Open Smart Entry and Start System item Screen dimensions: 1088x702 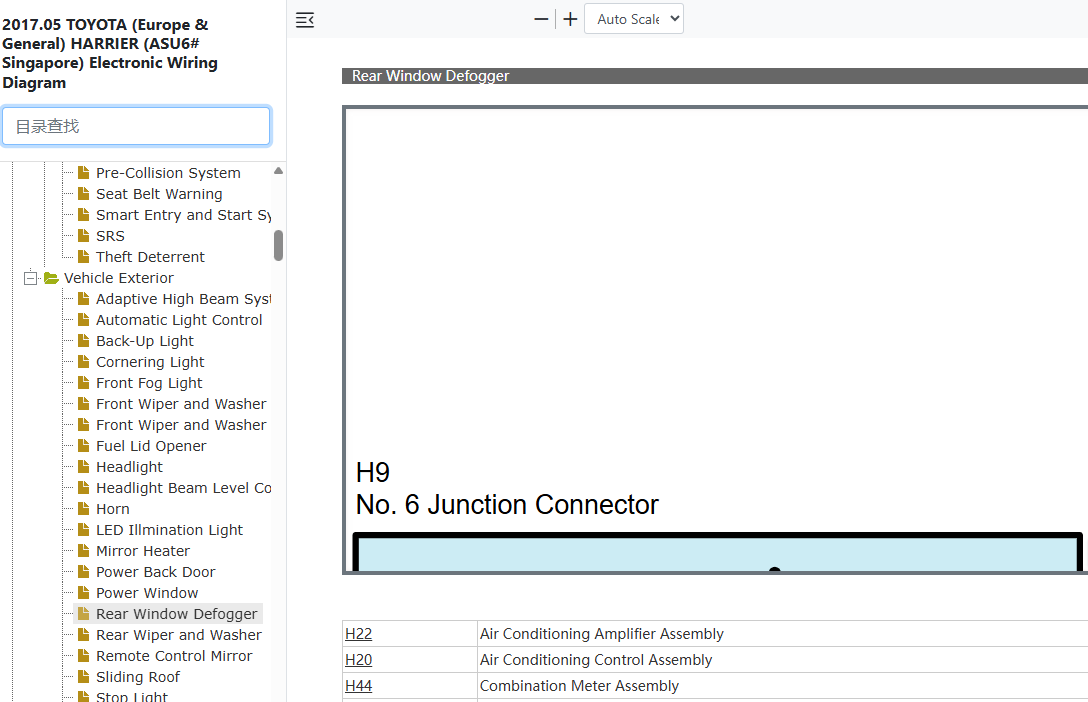[183, 215]
